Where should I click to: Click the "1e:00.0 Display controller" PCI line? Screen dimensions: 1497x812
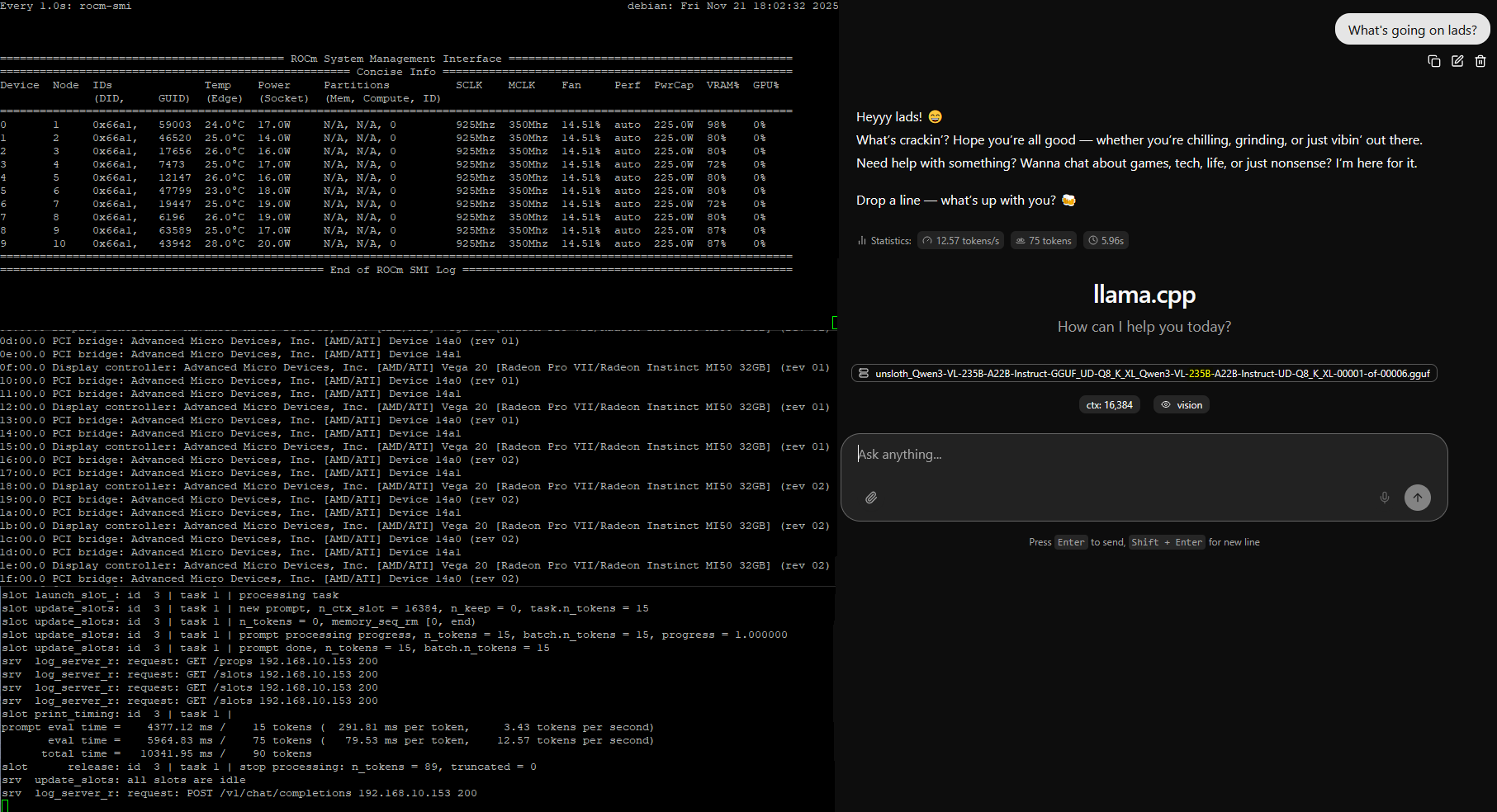(415, 565)
